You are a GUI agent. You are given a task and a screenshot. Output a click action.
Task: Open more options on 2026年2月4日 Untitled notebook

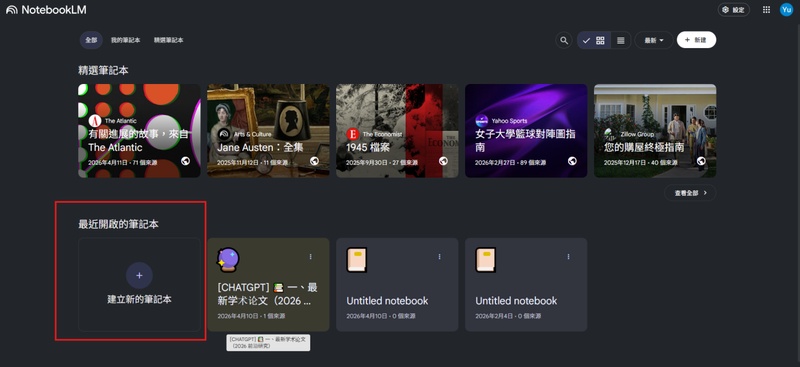coord(568,257)
